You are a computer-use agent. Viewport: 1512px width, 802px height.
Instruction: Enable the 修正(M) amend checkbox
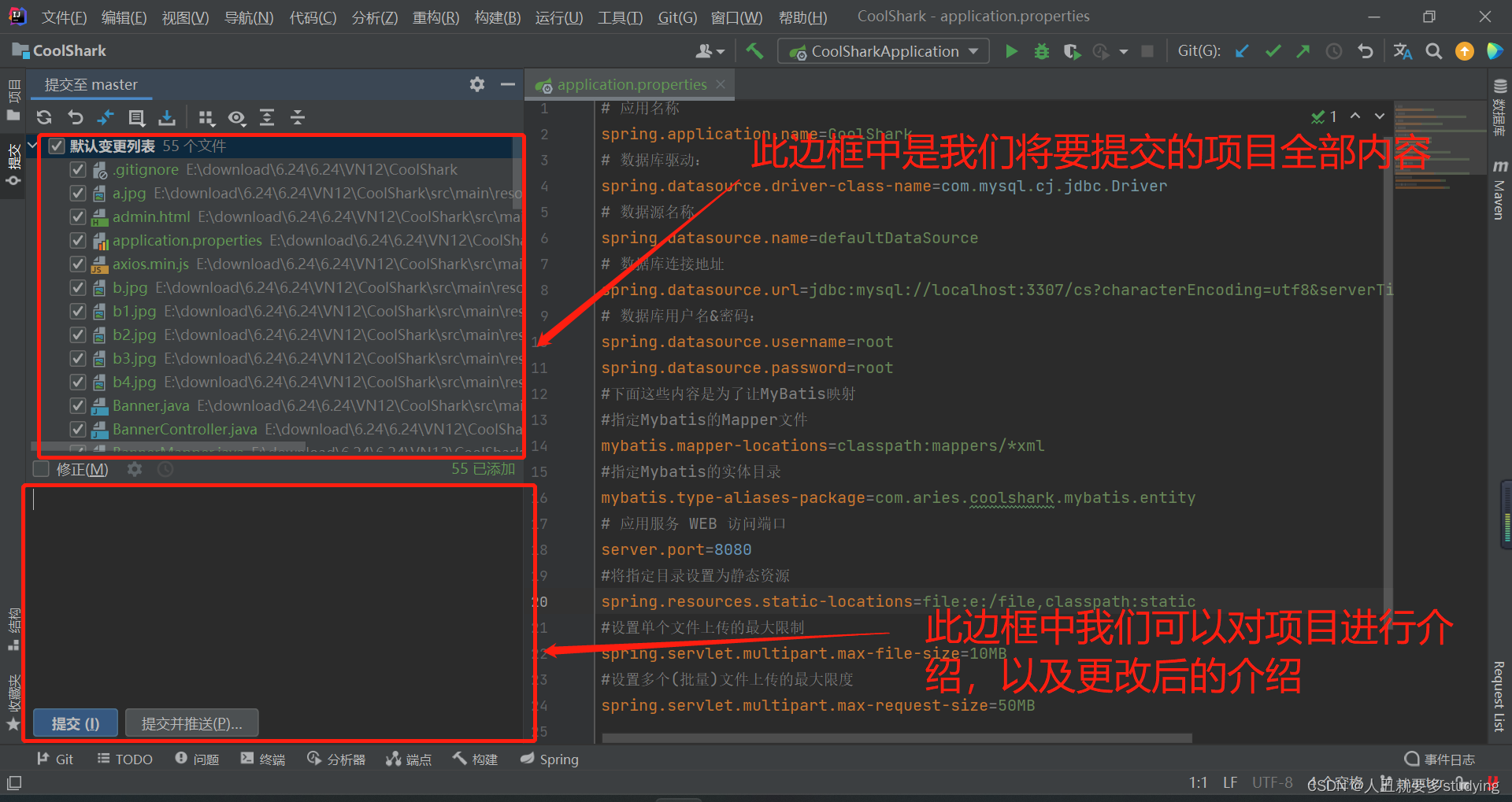pyautogui.click(x=41, y=469)
